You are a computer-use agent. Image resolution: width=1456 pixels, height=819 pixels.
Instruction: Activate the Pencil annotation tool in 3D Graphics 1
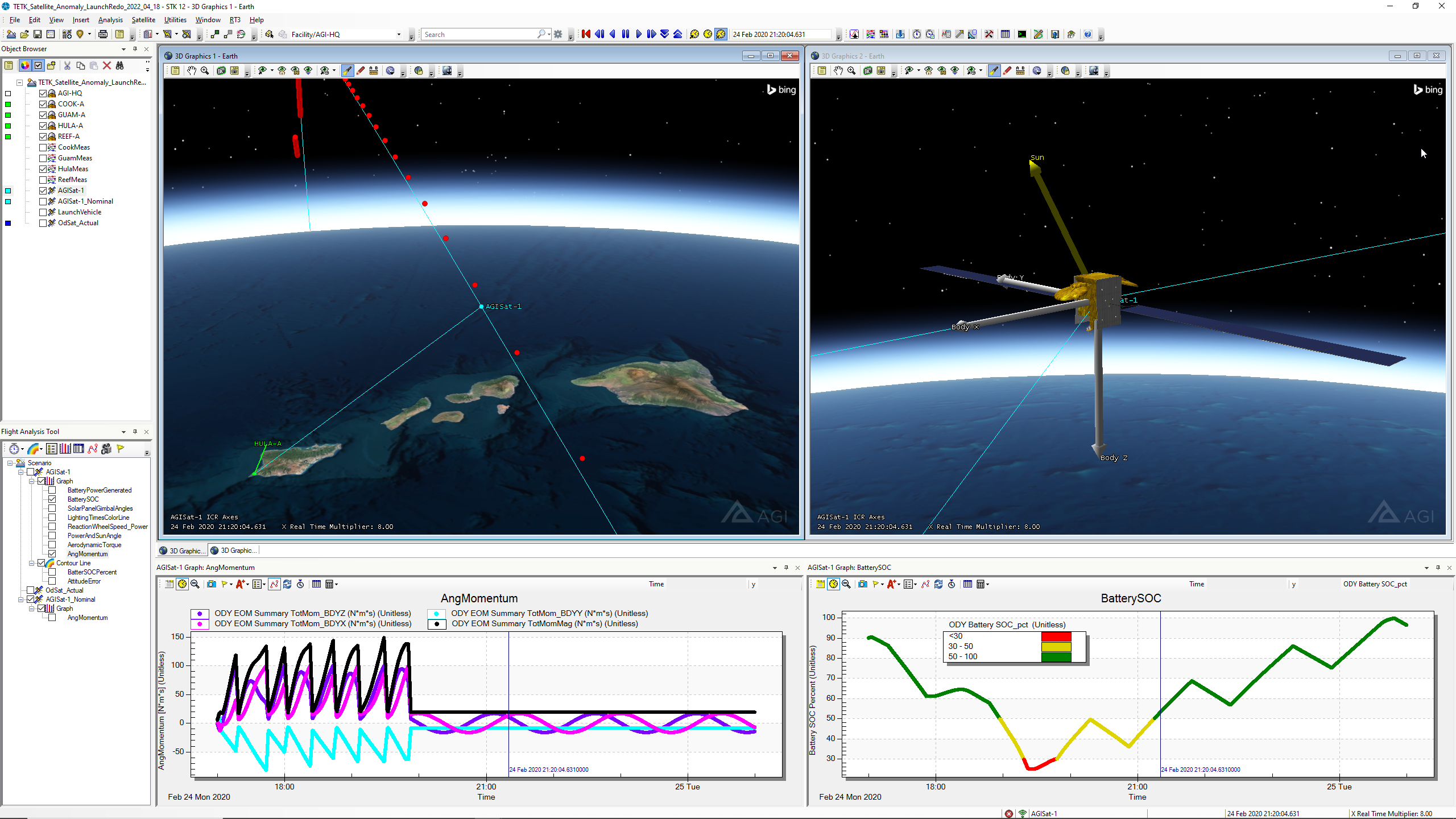361,71
